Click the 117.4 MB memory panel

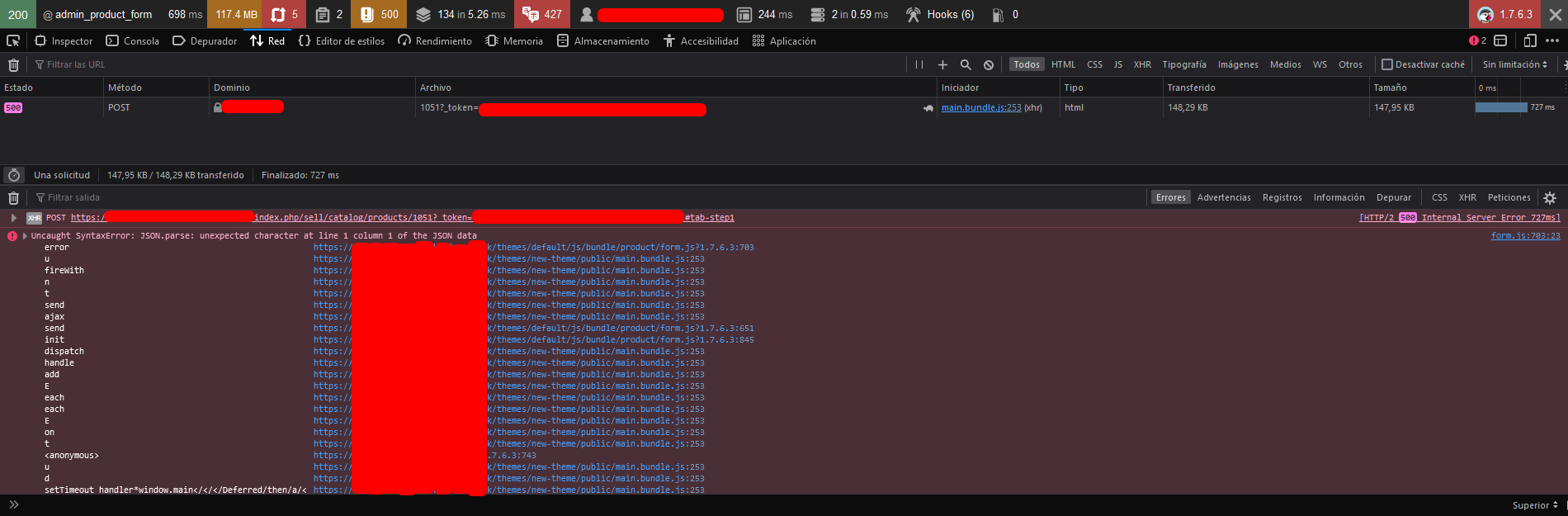click(x=236, y=14)
